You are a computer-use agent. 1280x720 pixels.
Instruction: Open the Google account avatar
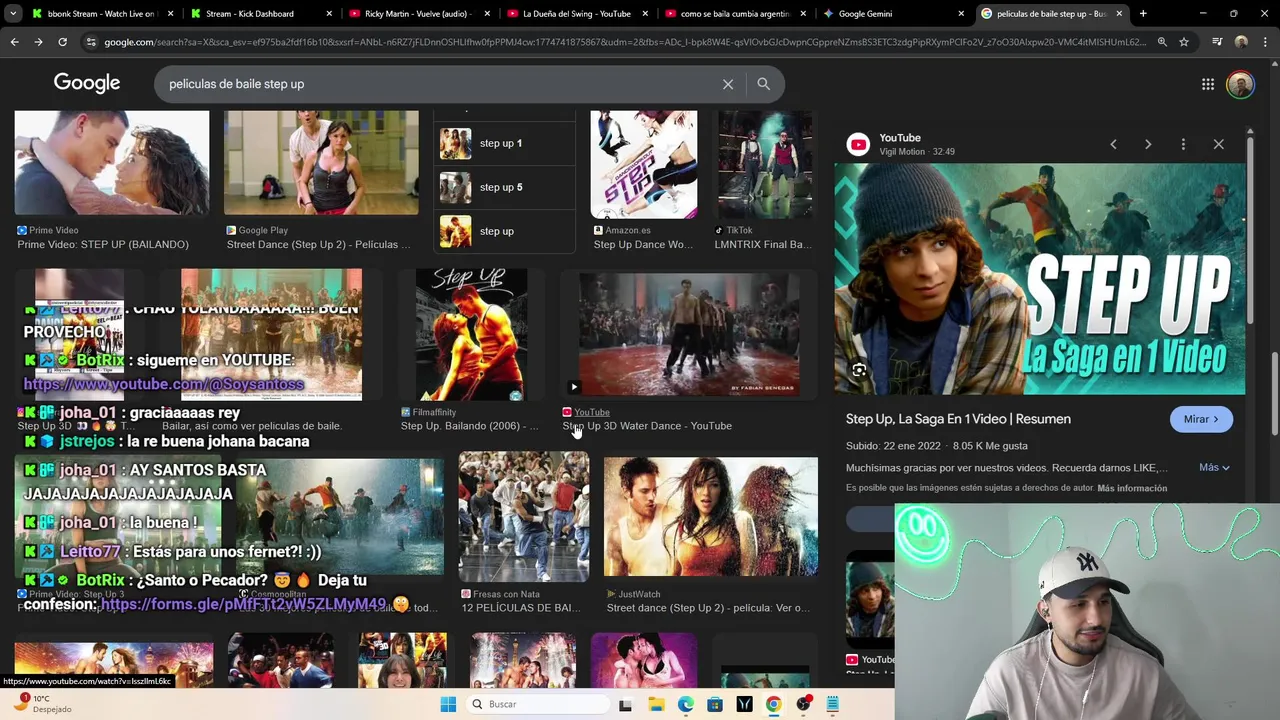1241,84
